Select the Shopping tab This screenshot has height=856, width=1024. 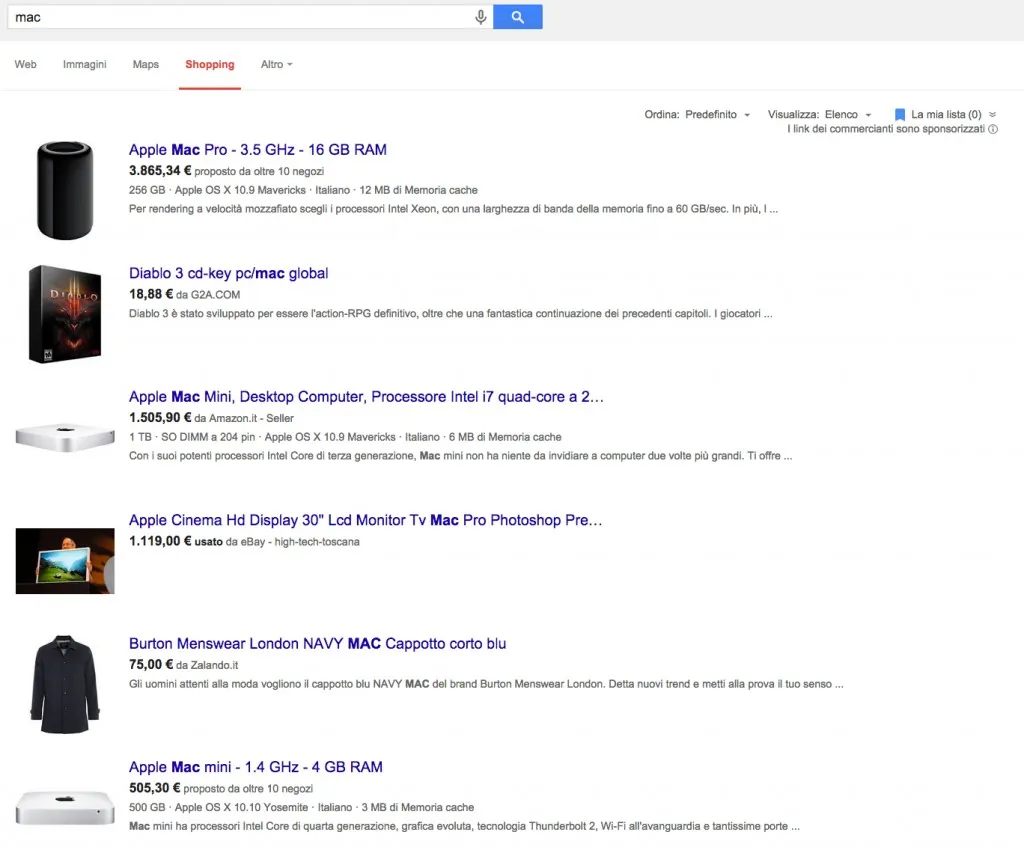click(209, 64)
